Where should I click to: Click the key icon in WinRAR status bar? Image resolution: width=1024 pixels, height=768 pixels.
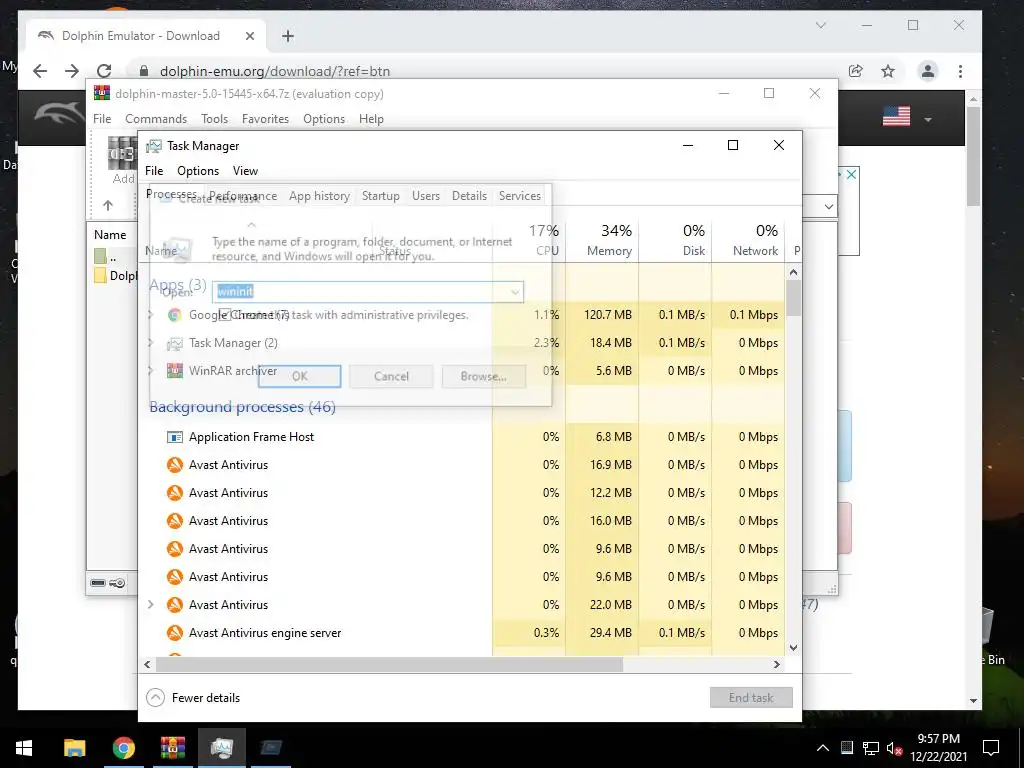click(x=118, y=583)
